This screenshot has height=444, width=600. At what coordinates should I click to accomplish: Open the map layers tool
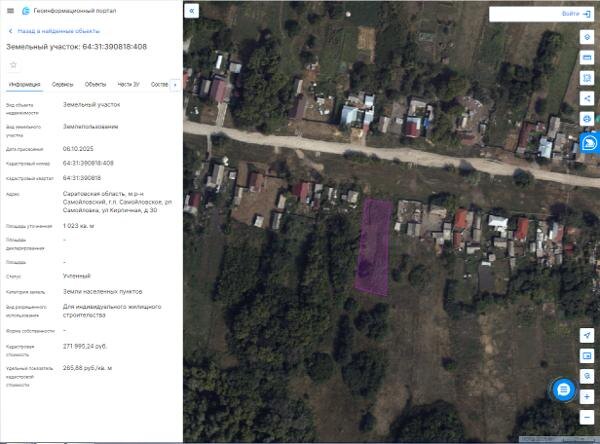[587, 37]
